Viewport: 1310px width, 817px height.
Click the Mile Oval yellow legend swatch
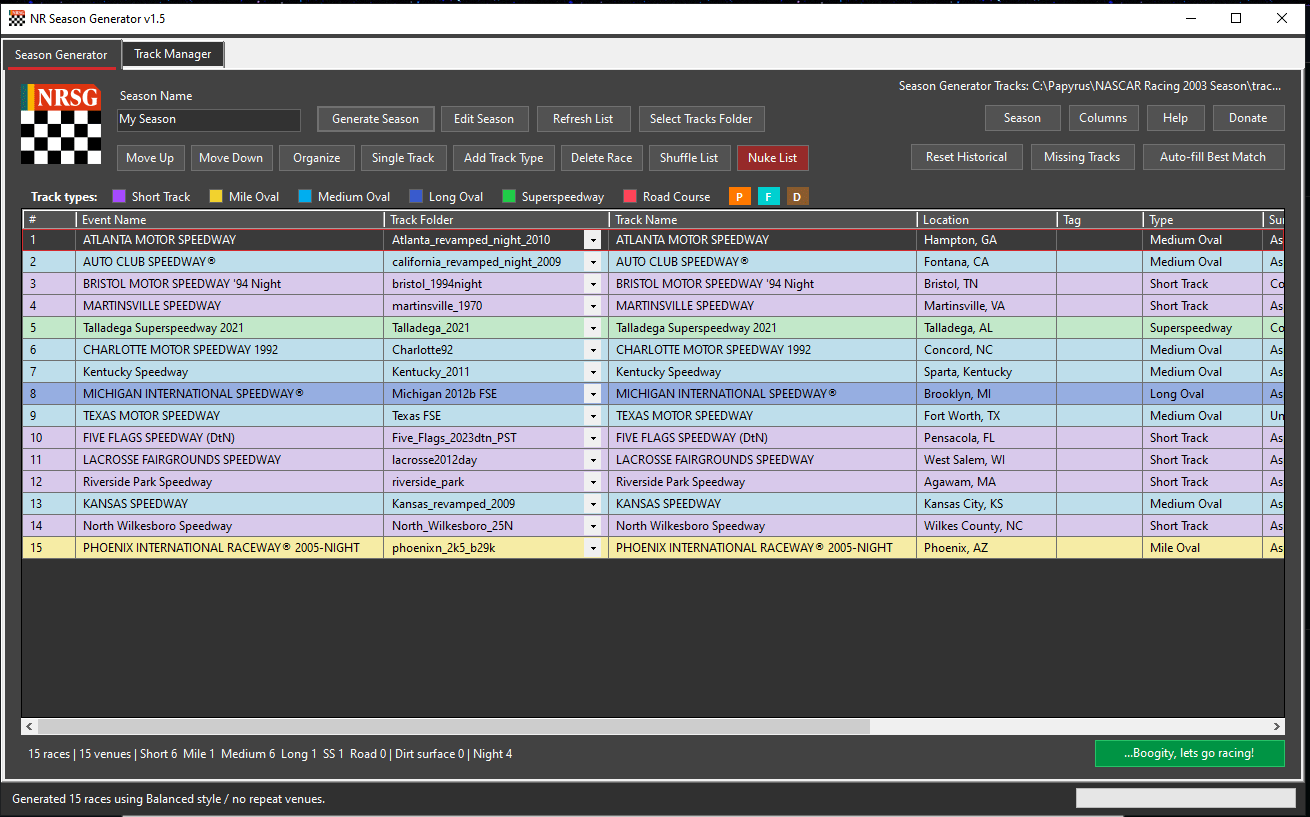[216, 197]
